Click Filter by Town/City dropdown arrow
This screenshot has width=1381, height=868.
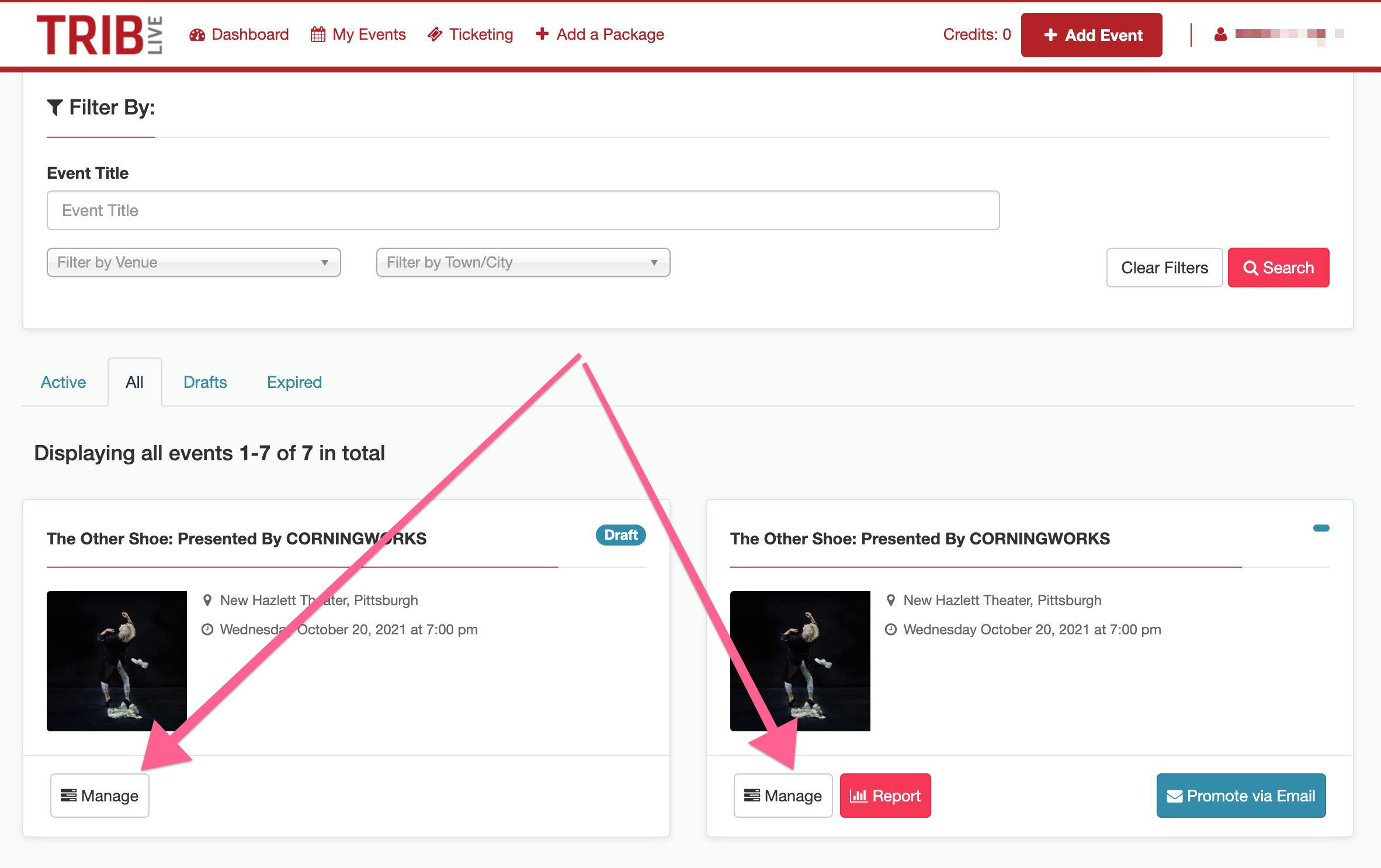654,263
